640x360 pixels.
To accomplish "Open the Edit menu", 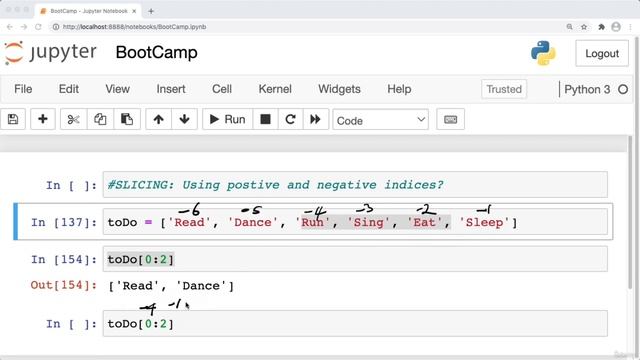I will coord(69,89).
